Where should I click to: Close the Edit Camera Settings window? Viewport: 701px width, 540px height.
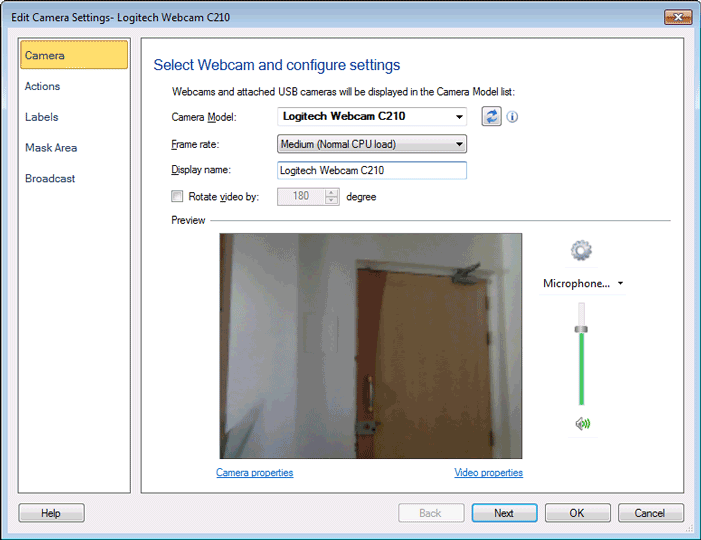tap(678, 17)
